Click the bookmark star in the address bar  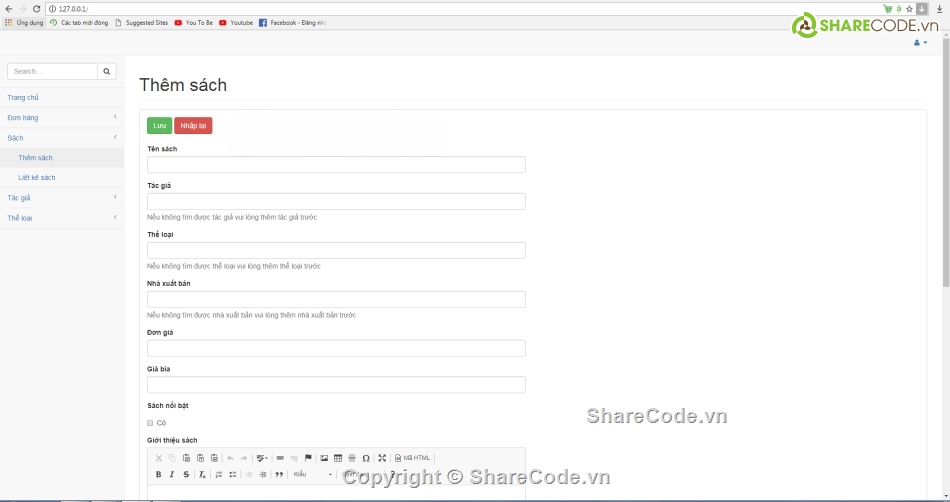point(909,9)
